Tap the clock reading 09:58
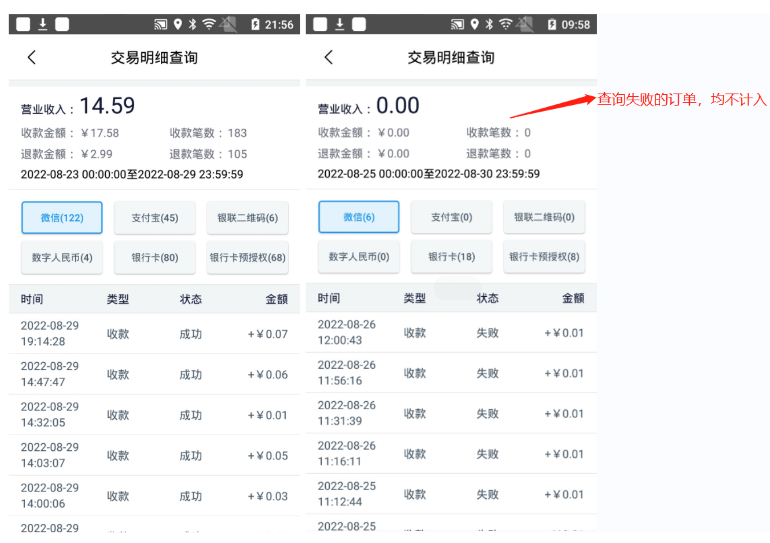The width and height of the screenshot is (770, 543). click(x=576, y=25)
